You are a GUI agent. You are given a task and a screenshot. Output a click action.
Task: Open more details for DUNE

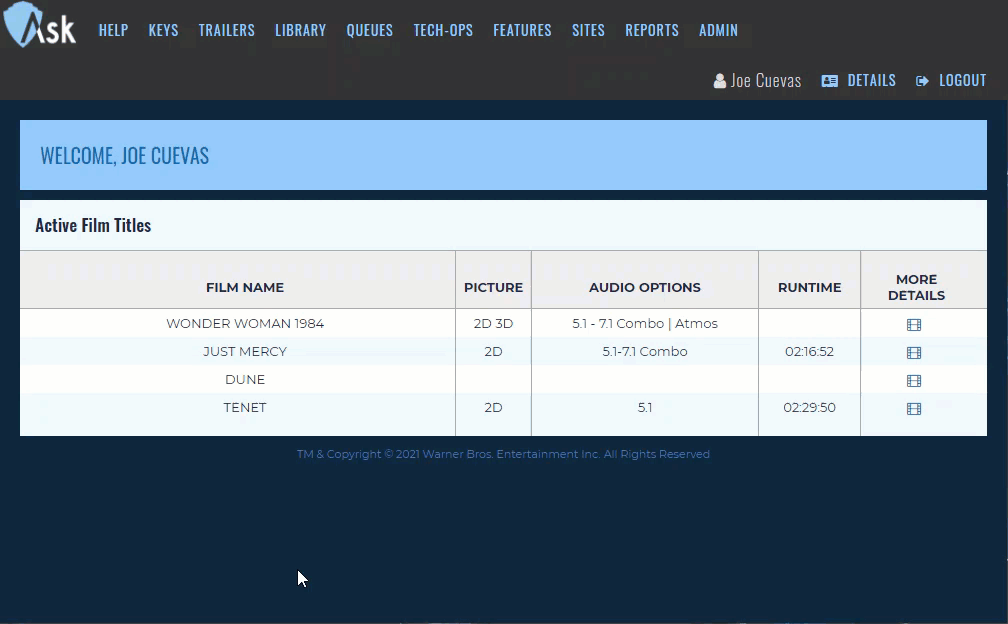(x=913, y=380)
